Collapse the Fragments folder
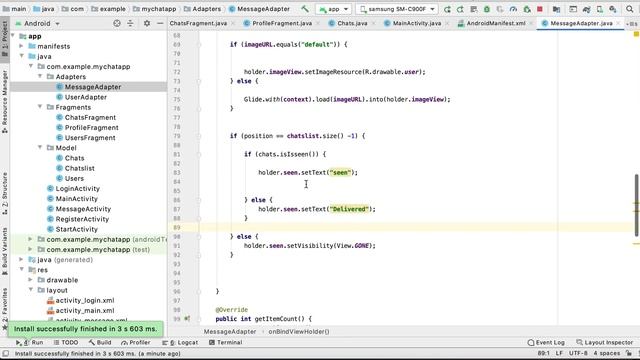This screenshot has height=360, width=640. (x=40, y=107)
